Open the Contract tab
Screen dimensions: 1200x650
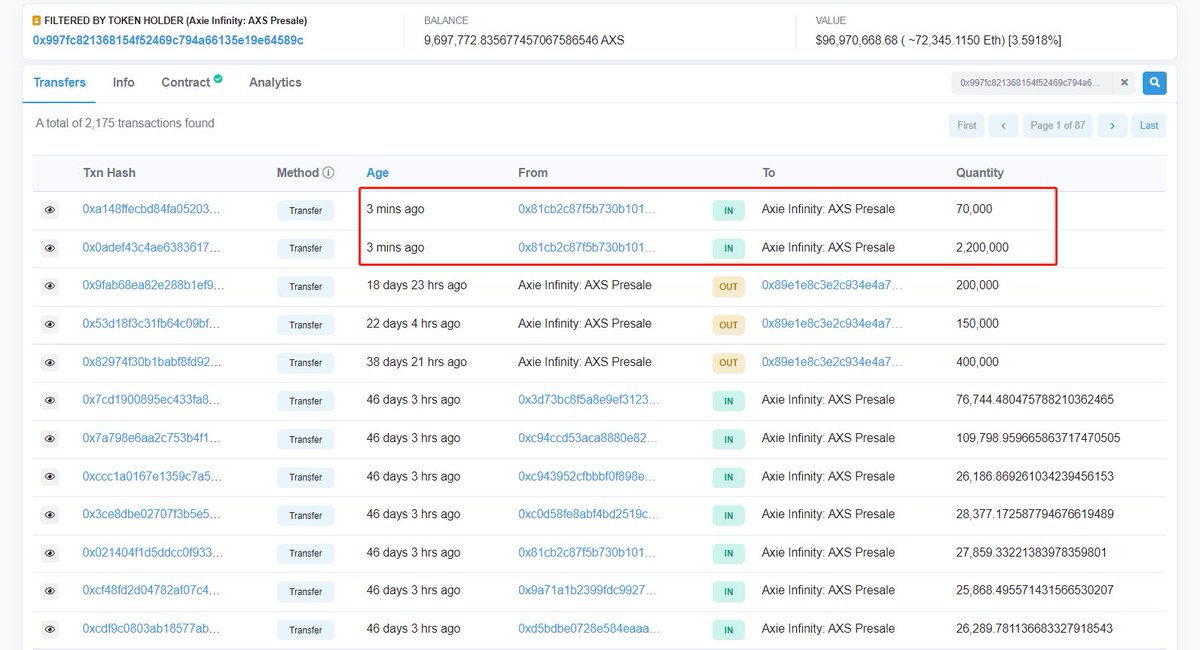[191, 82]
